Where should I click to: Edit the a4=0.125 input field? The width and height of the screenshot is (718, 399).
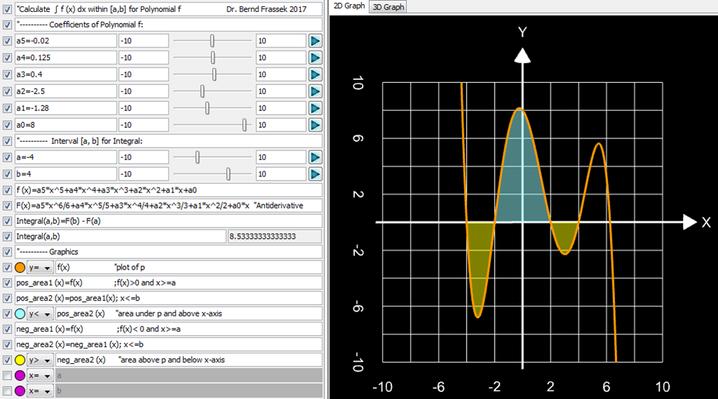click(65, 58)
